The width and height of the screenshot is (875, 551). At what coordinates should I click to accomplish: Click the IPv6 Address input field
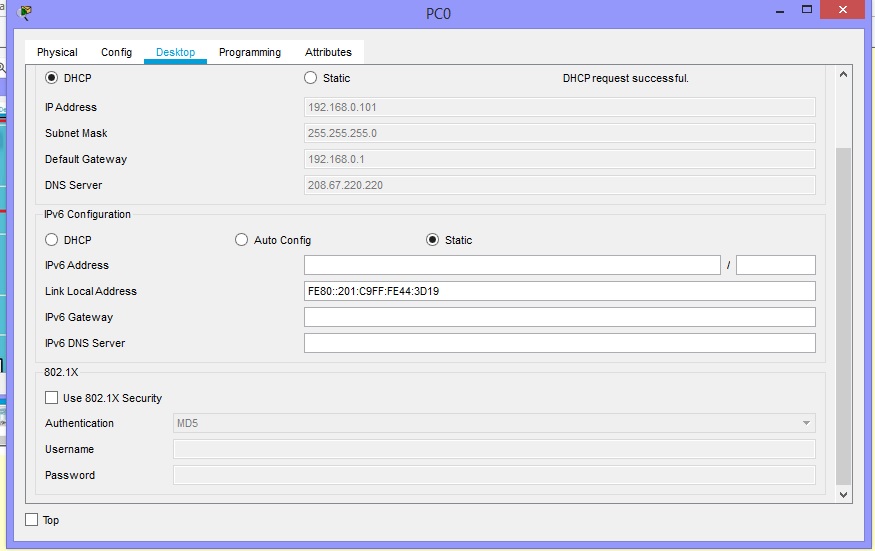(511, 265)
